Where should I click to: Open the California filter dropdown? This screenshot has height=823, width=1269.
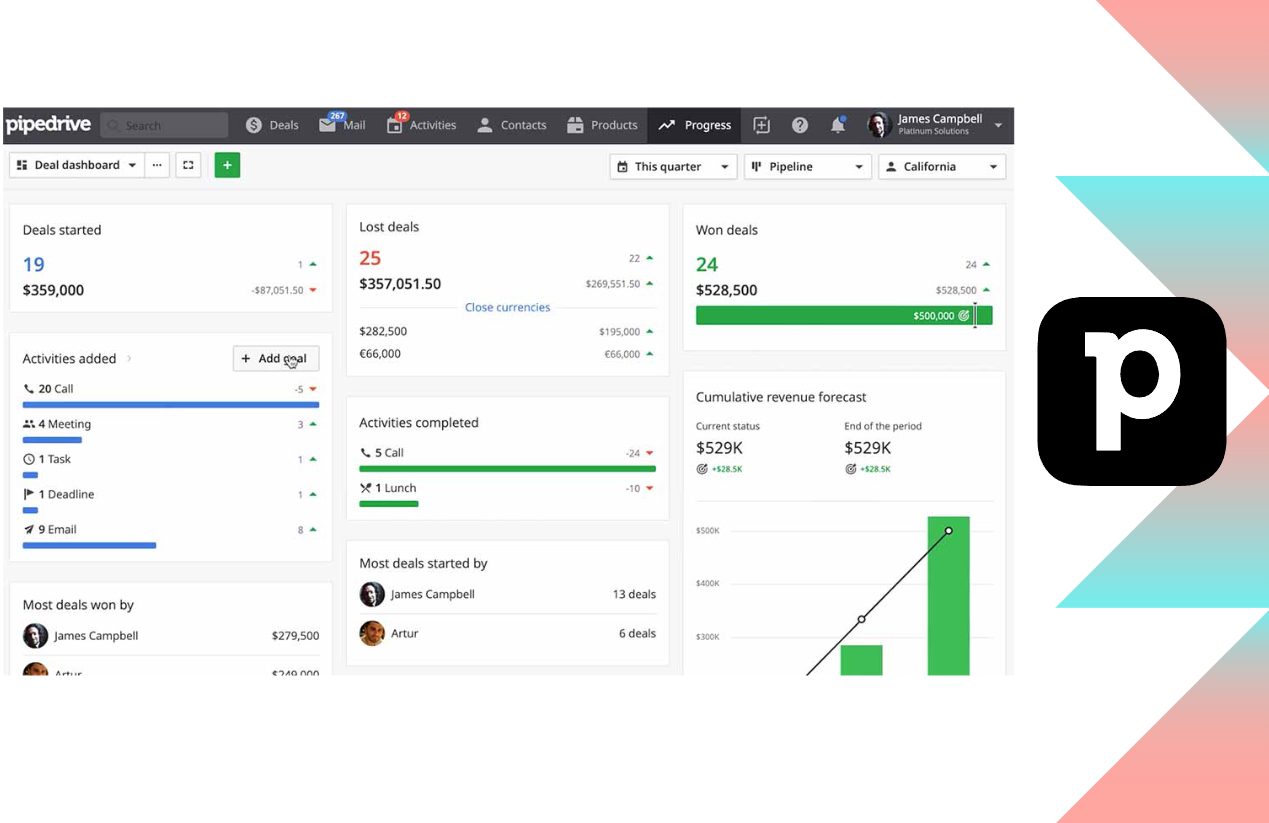[942, 167]
